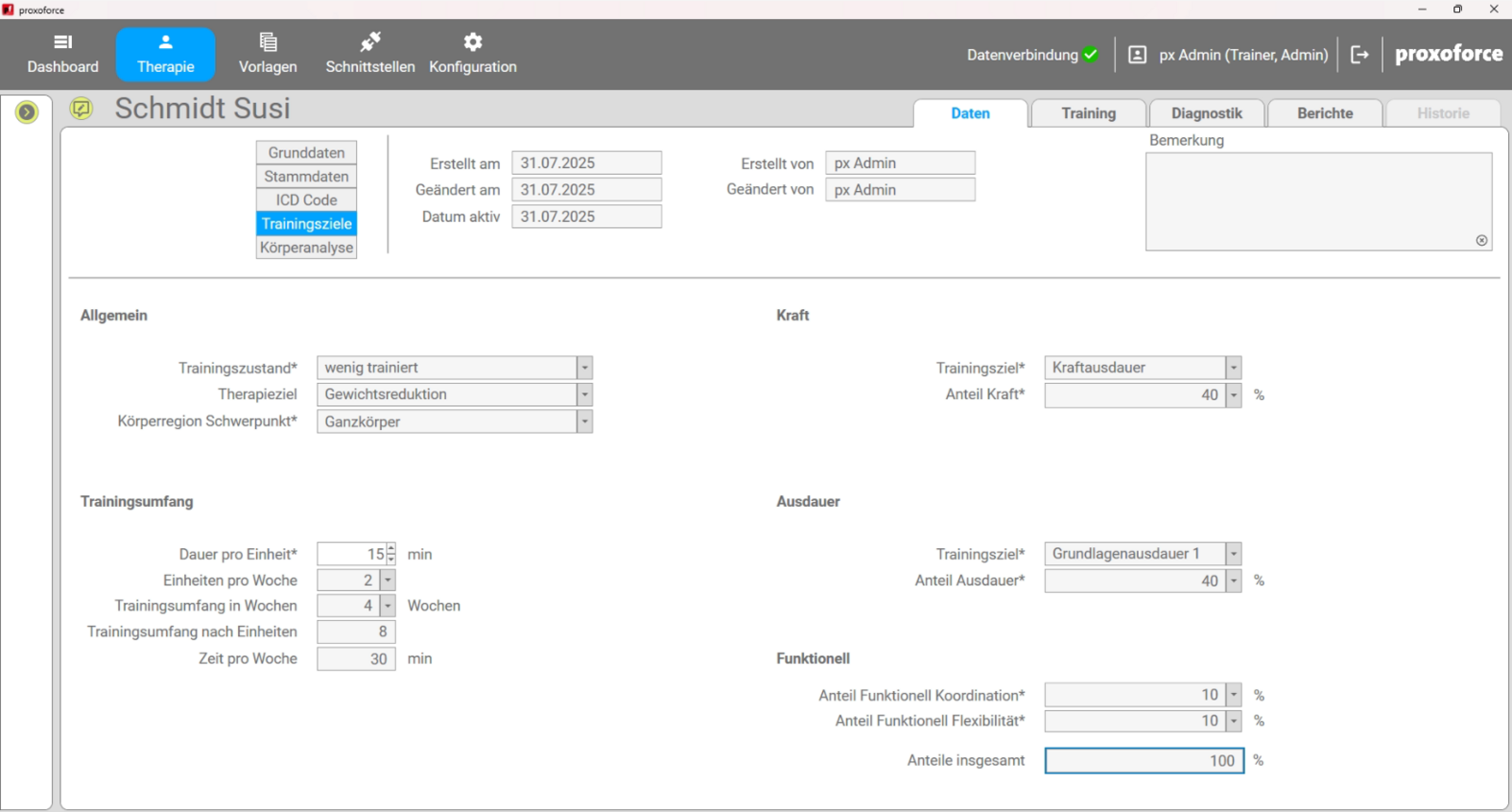Switch to the Berichte tab

click(1324, 113)
